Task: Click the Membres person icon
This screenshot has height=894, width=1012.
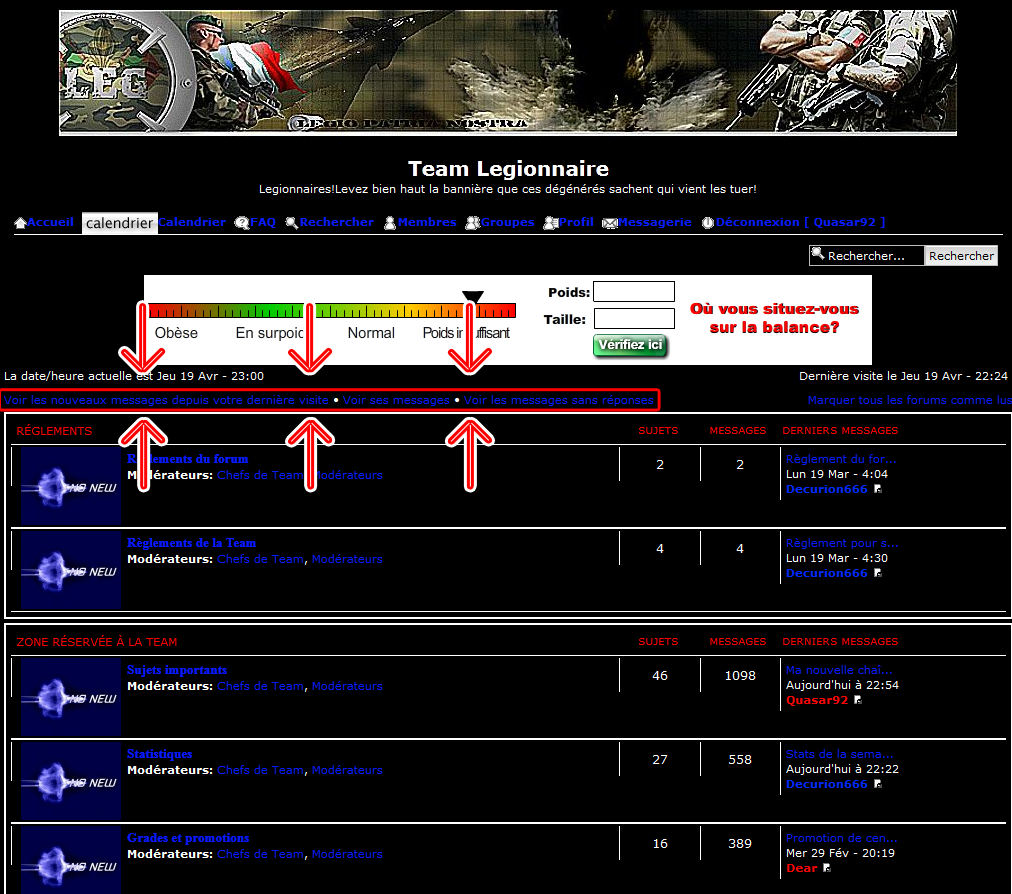Action: click(390, 223)
